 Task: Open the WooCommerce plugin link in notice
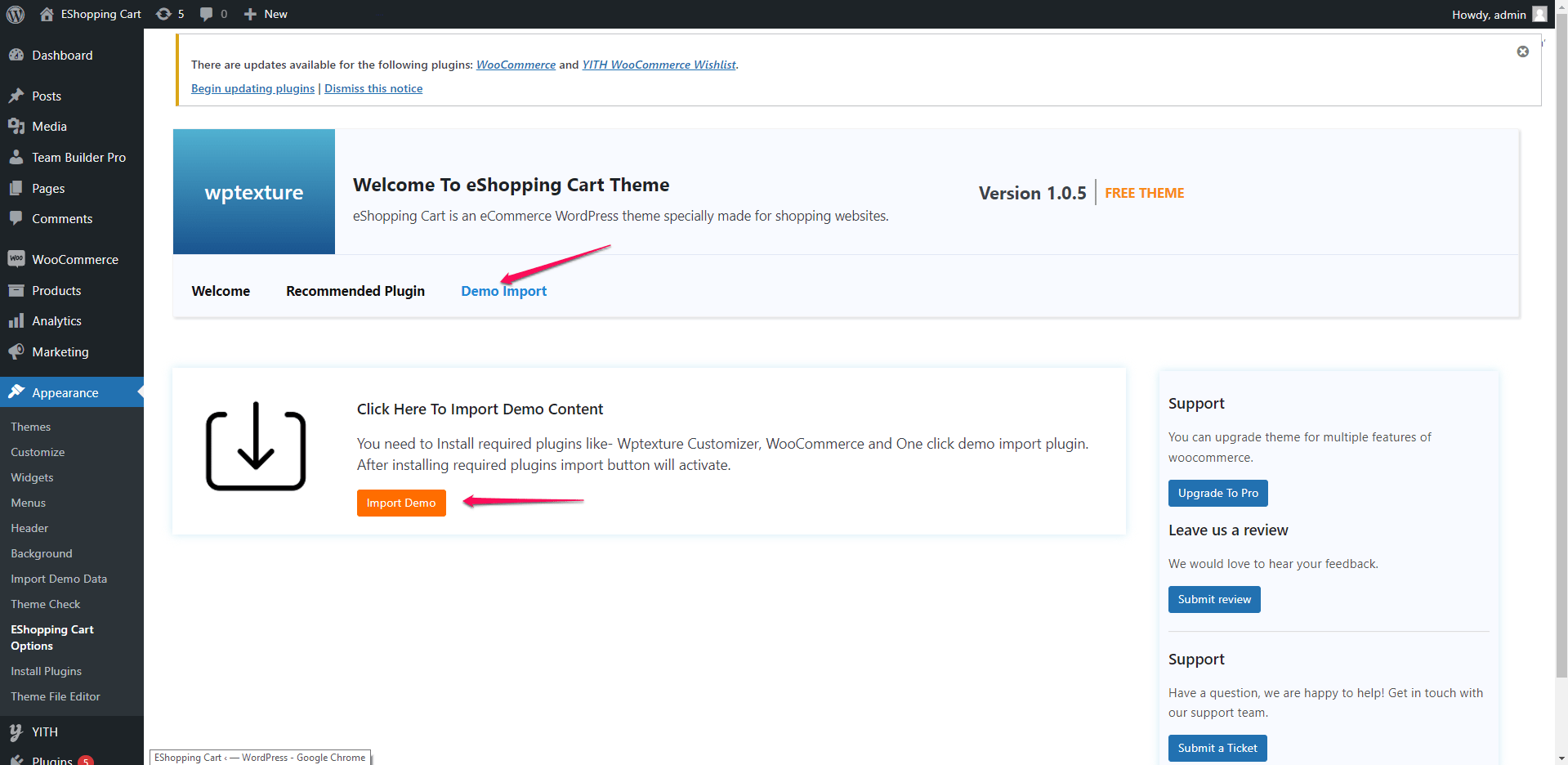[516, 65]
